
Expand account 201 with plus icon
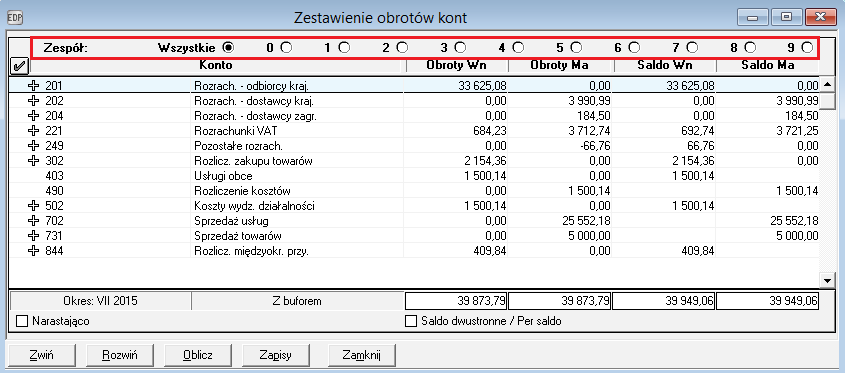pyautogui.click(x=33, y=85)
